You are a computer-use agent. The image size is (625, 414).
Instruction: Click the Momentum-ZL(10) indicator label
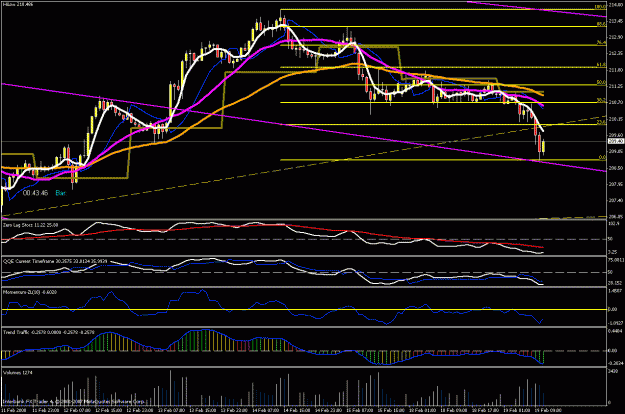tap(30, 292)
